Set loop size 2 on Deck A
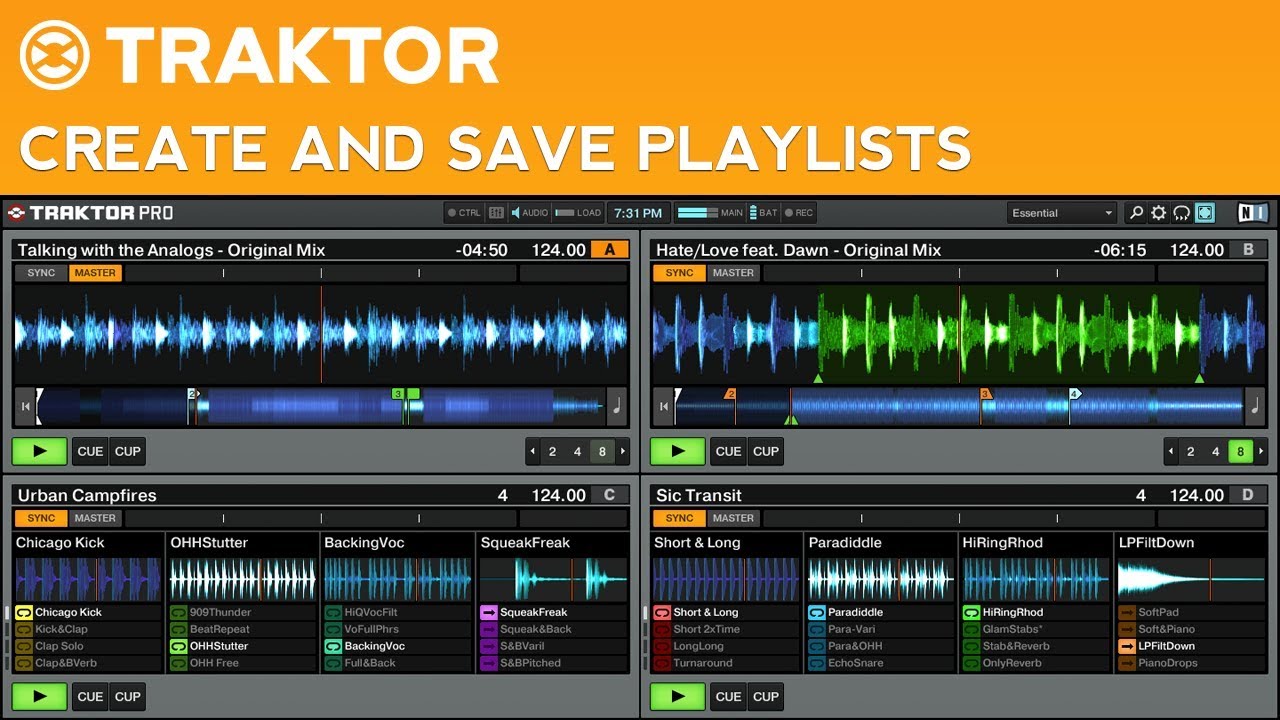The image size is (1280, 720). click(552, 451)
